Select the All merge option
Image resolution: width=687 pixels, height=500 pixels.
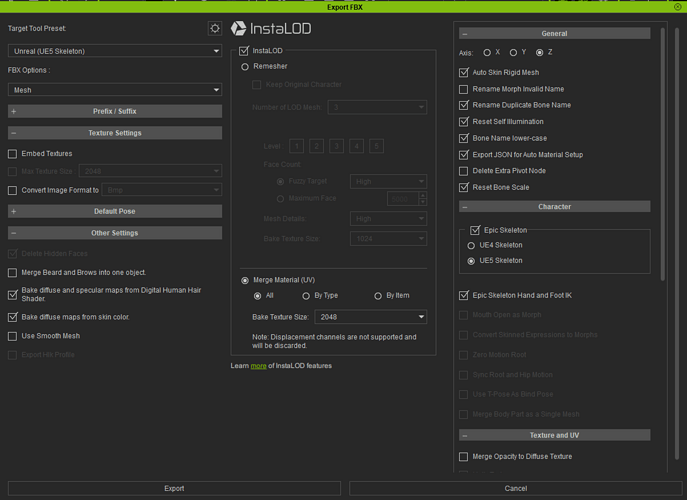click(258, 296)
